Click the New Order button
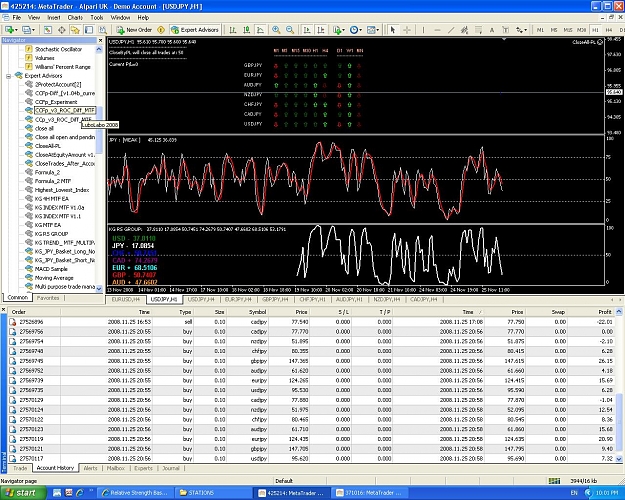Viewport: 625px width, 500px height. click(x=134, y=30)
